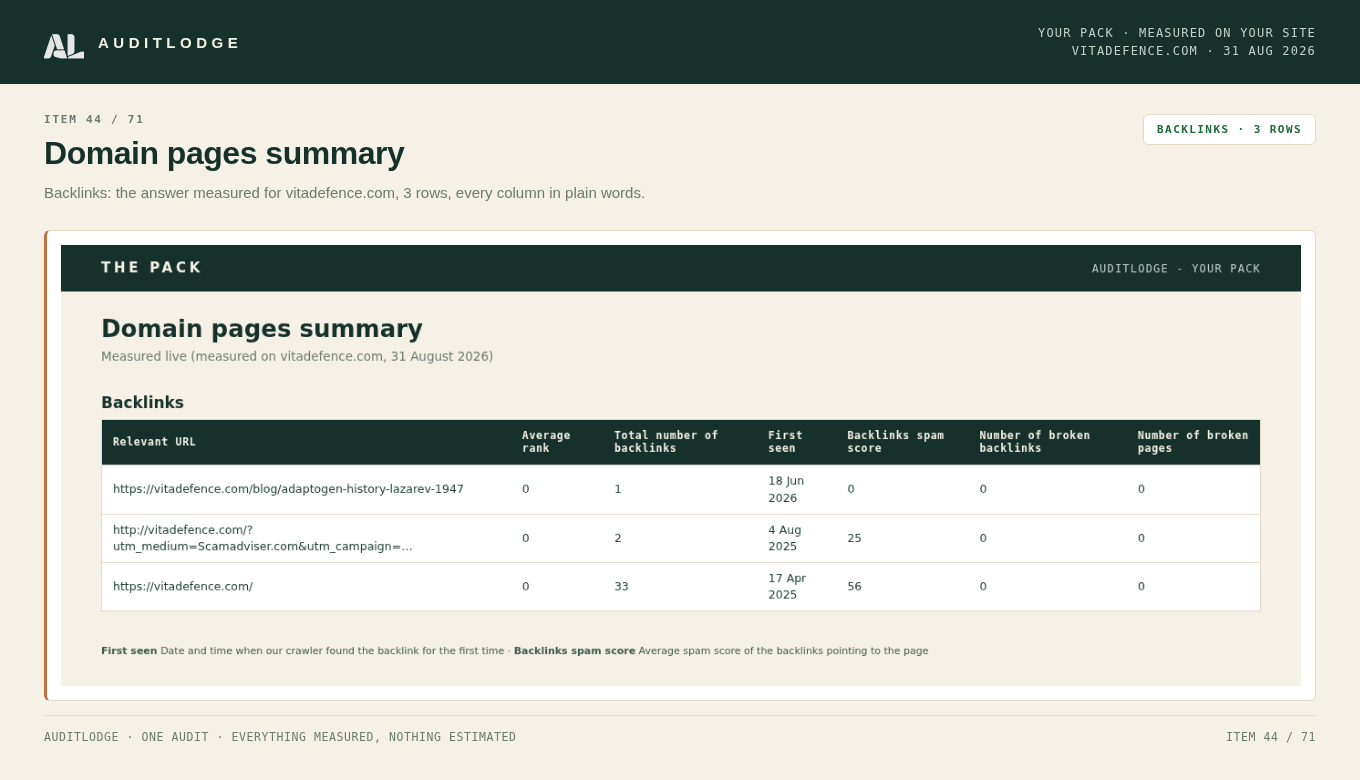Click the Backlinks · 3 rows badge
1360x780 pixels.
pos(1229,129)
